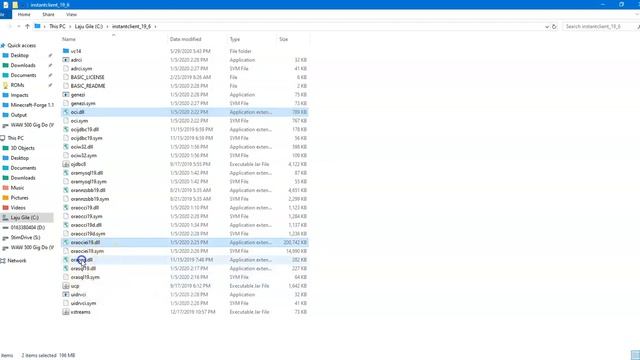Expand chevron after This PC breadcrumb

pyautogui.click(x=70, y=26)
